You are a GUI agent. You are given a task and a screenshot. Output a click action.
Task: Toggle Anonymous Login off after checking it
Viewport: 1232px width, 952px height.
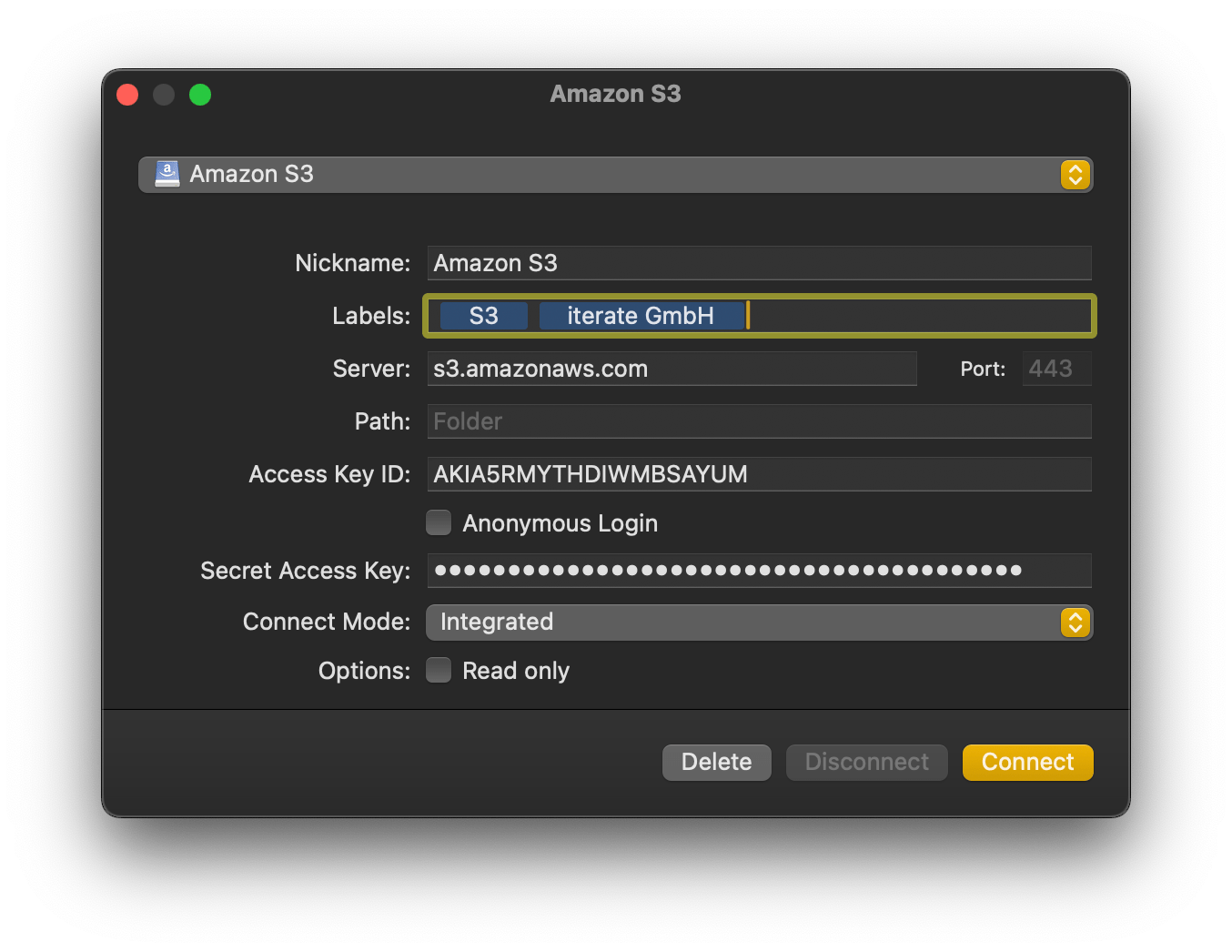point(438,522)
